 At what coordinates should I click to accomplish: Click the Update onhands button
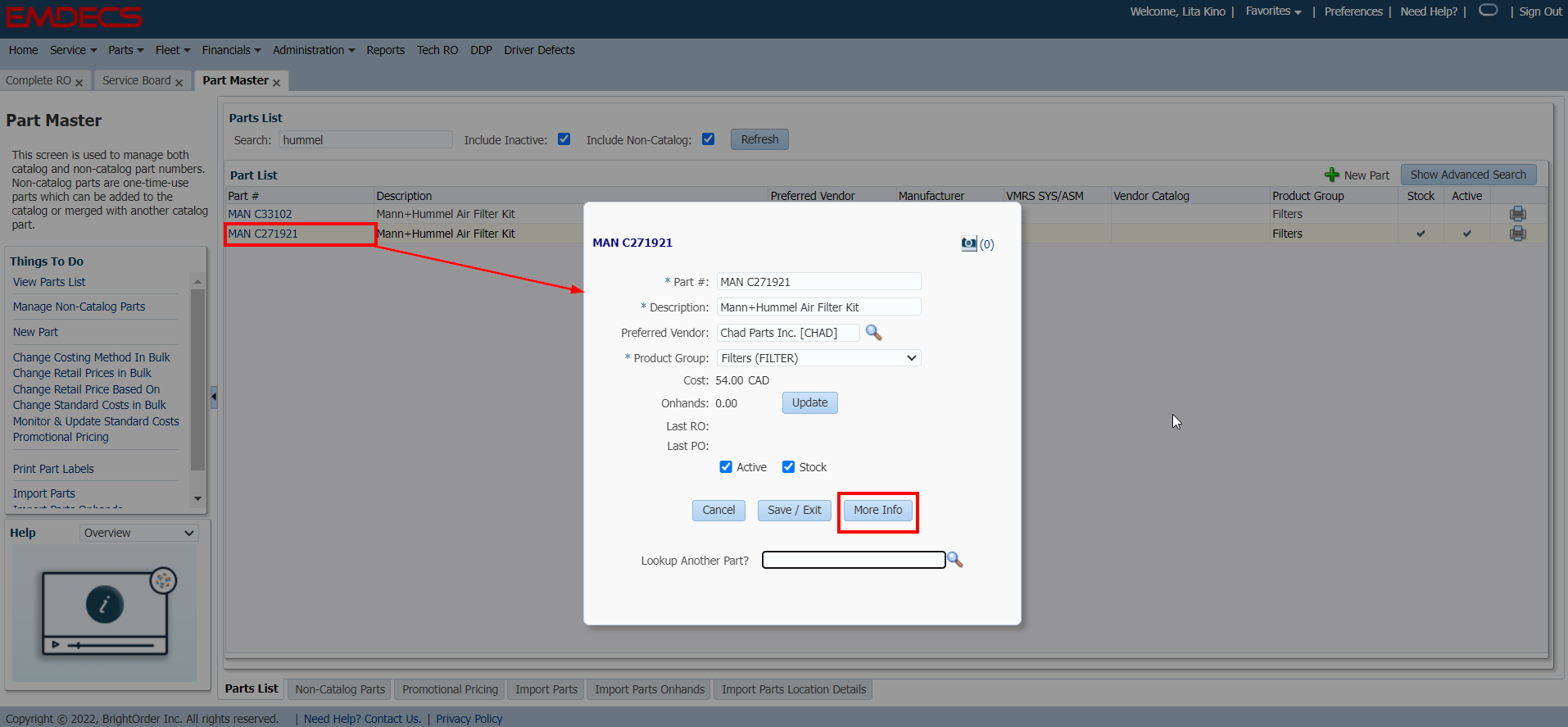point(809,402)
